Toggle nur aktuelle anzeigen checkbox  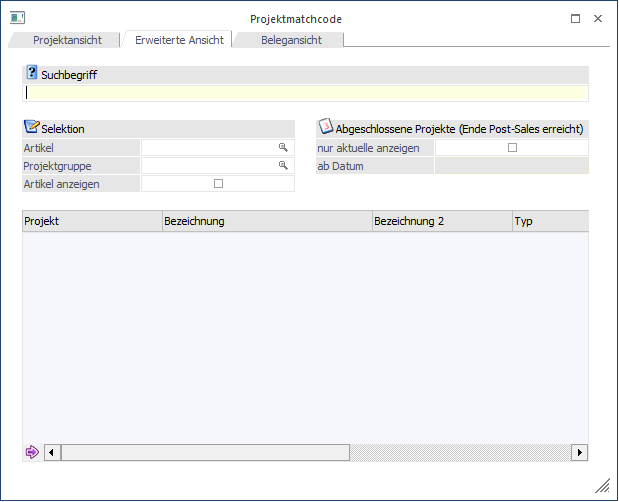pyautogui.click(x=512, y=148)
